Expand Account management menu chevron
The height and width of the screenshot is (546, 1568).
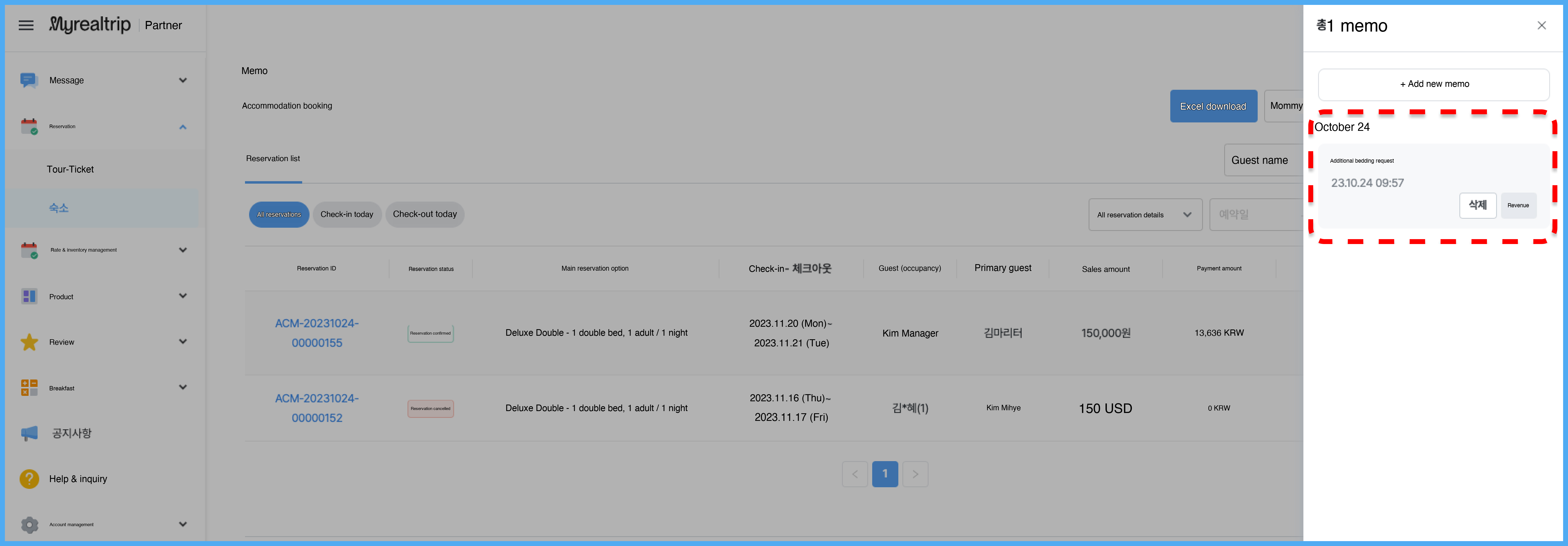(183, 524)
